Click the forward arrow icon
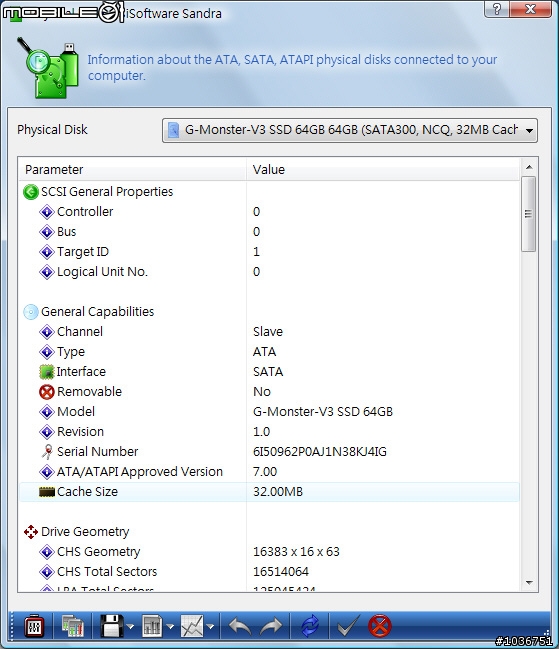The image size is (559, 649). (271, 626)
